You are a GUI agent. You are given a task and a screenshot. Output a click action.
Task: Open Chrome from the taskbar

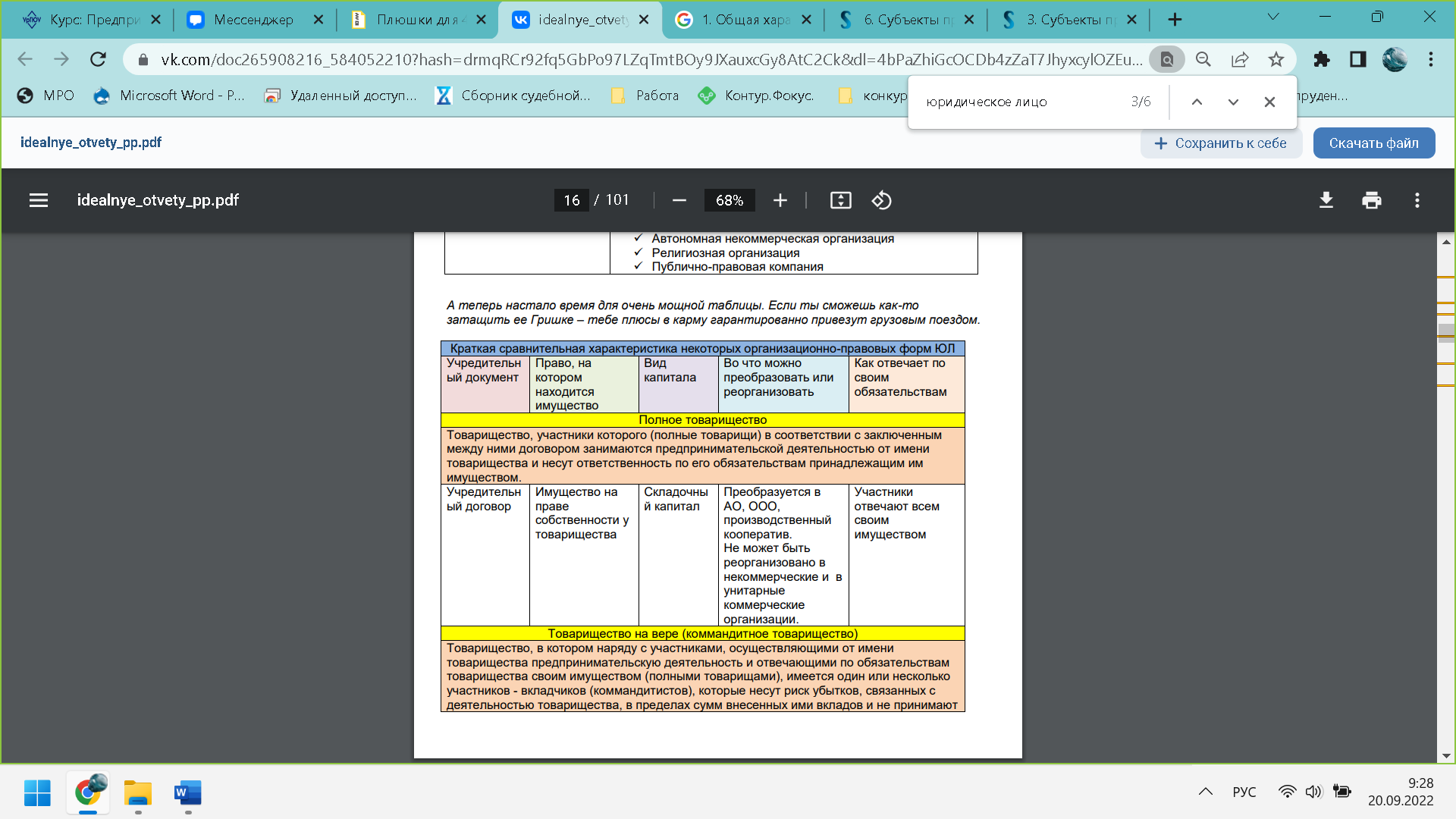coord(89,793)
